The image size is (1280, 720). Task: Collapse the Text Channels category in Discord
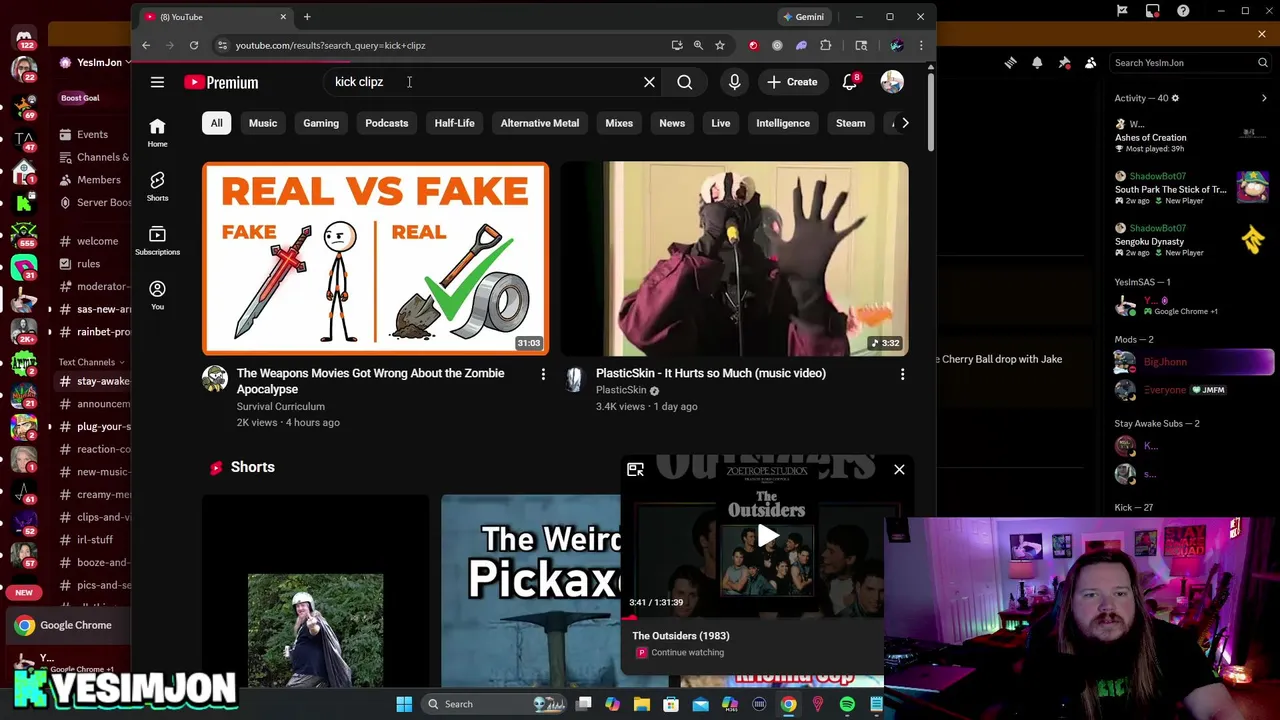point(91,362)
